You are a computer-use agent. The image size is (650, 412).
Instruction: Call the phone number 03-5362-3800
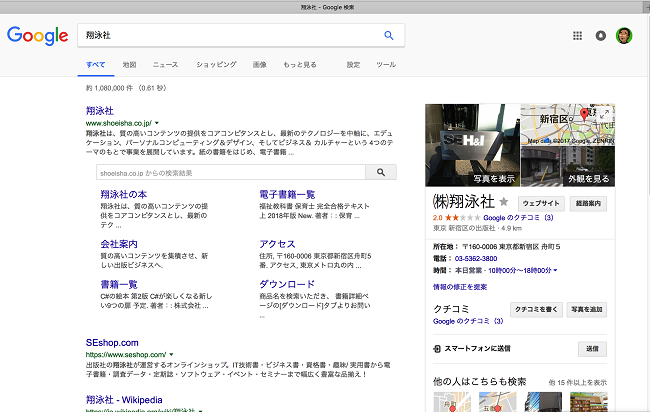(x=476, y=259)
